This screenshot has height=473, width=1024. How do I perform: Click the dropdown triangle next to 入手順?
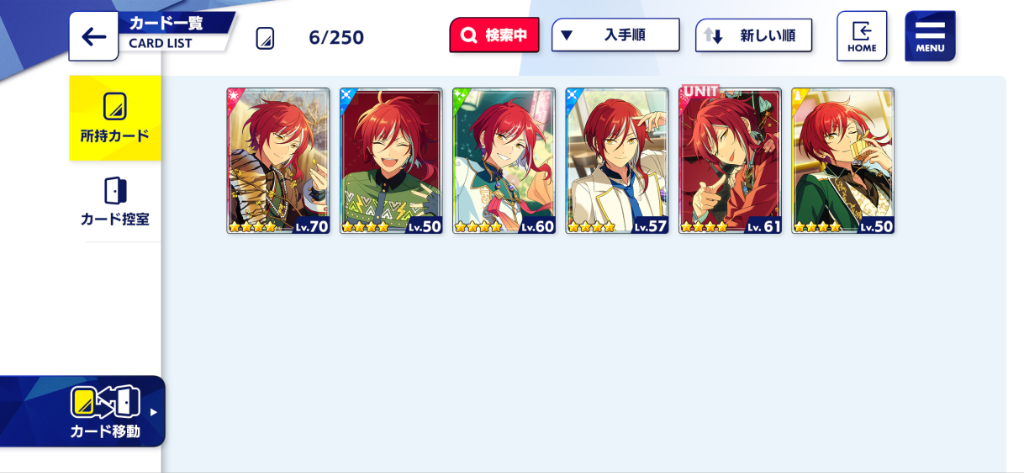[x=567, y=35]
